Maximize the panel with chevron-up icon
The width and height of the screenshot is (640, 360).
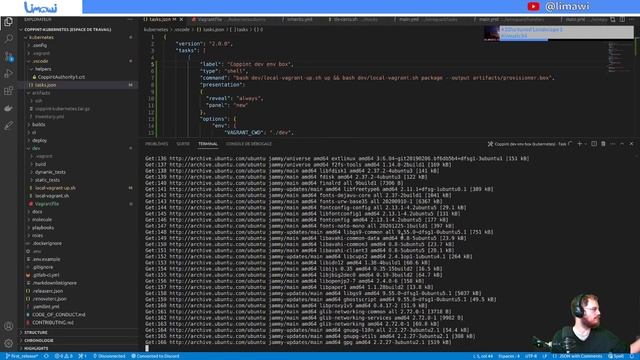coord(622,144)
